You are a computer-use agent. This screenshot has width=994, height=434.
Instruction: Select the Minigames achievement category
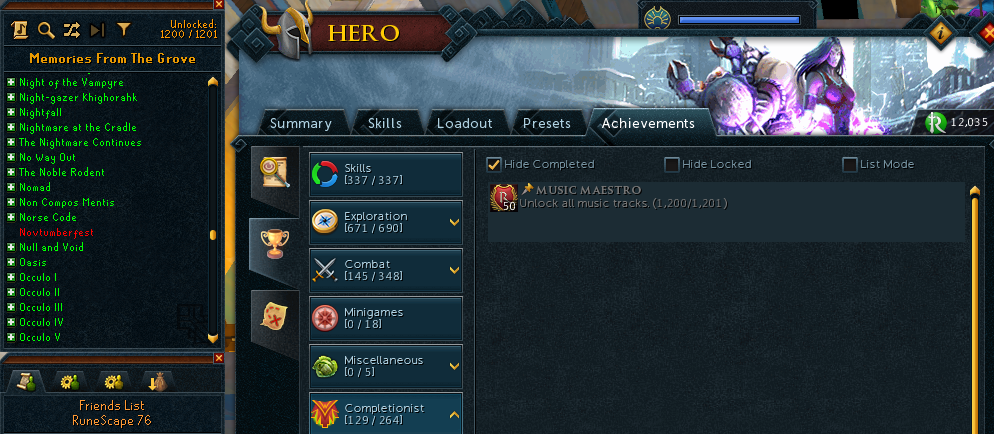coord(386,318)
